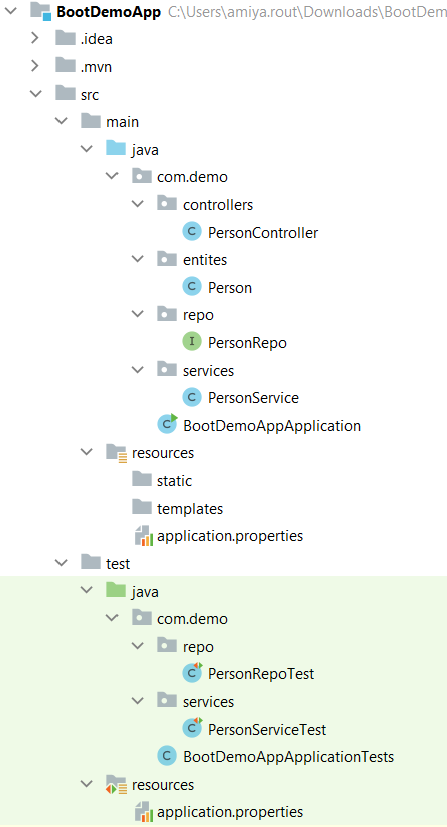This screenshot has height=827, width=447.
Task: Collapse the main repo package
Action: [x=138, y=314]
